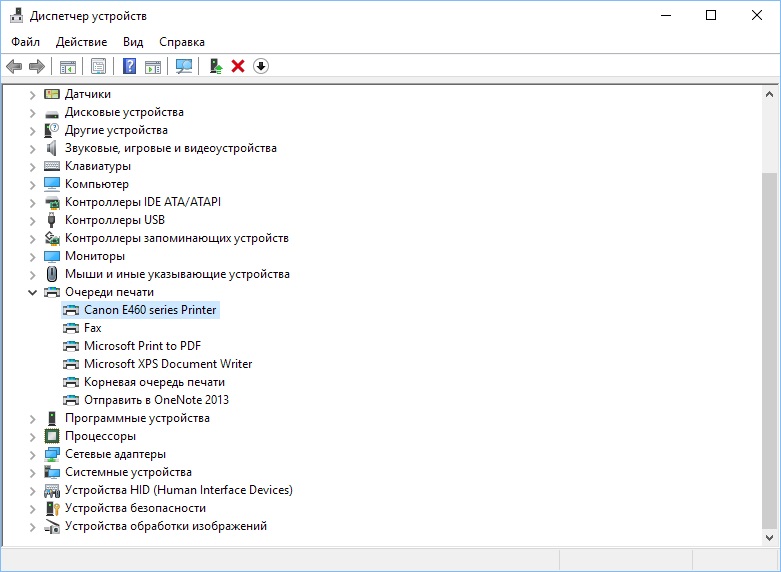
Task: Click the Microsoft XPS Document Writer icon
Action: click(x=71, y=364)
